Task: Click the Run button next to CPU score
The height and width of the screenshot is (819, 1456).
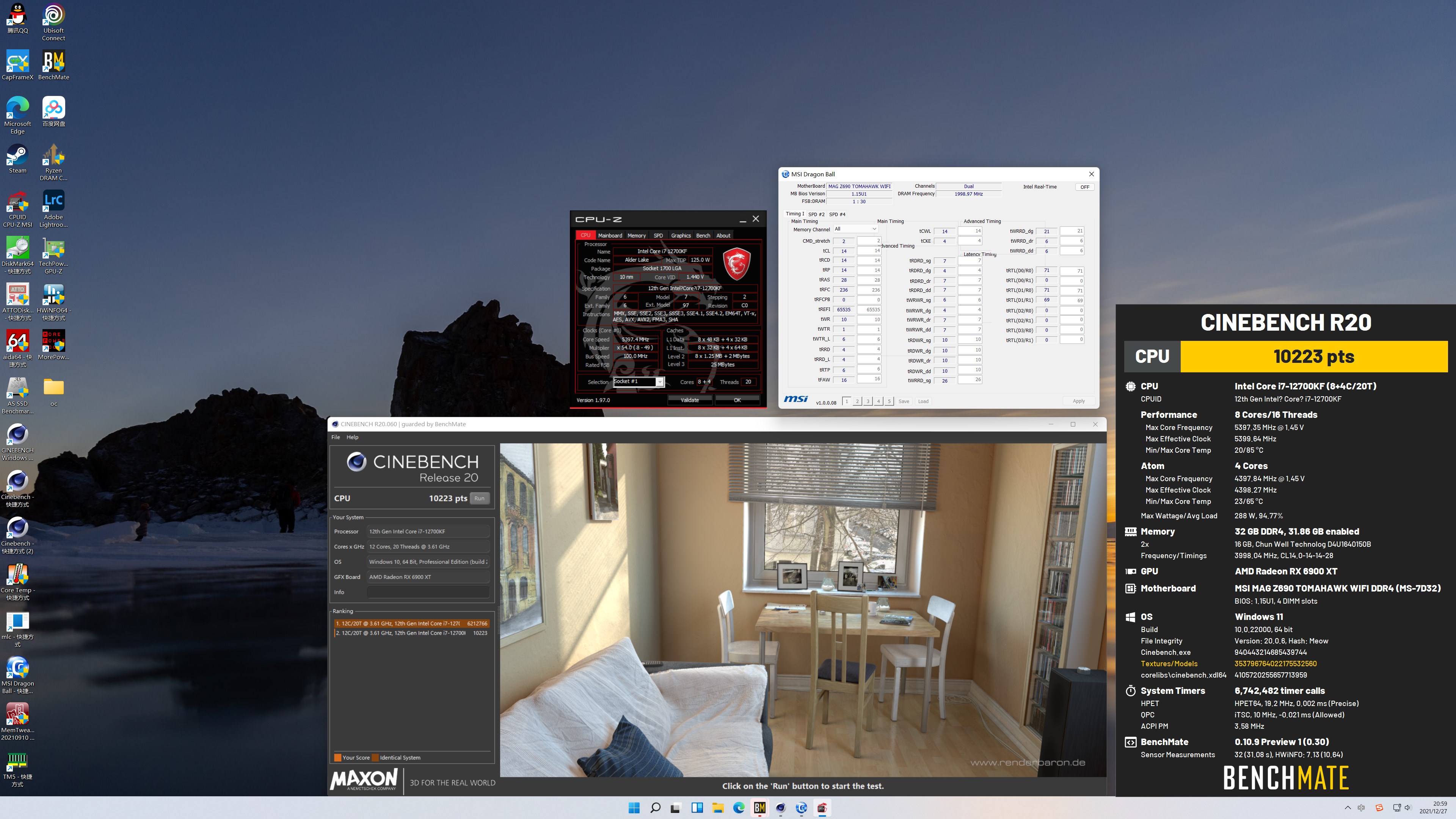Action: coord(479,498)
